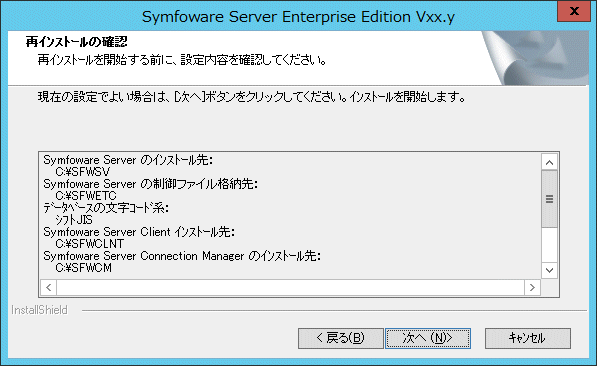597x366 pixels.
Task: Click the horizontal scroll-left arrow
Action: [x=48, y=287]
